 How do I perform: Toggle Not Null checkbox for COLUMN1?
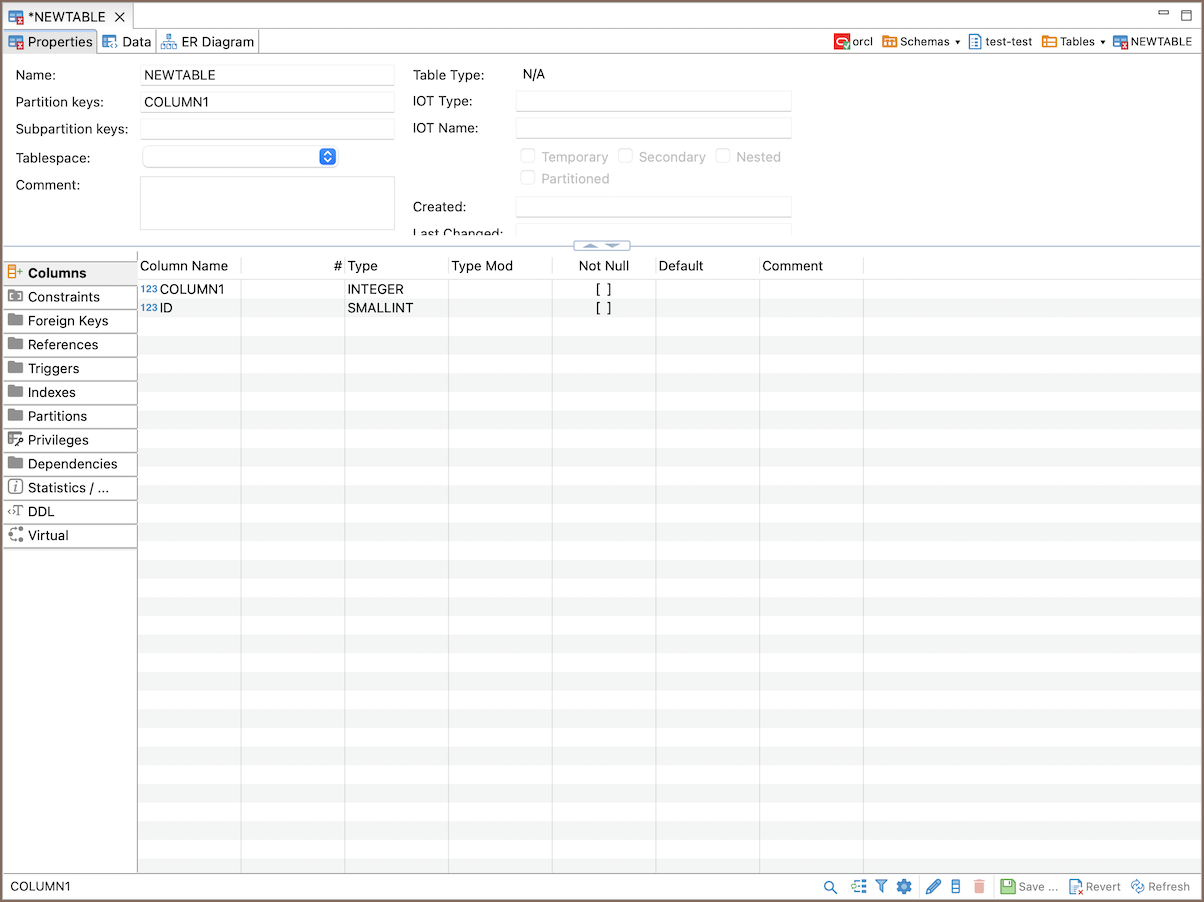(603, 290)
